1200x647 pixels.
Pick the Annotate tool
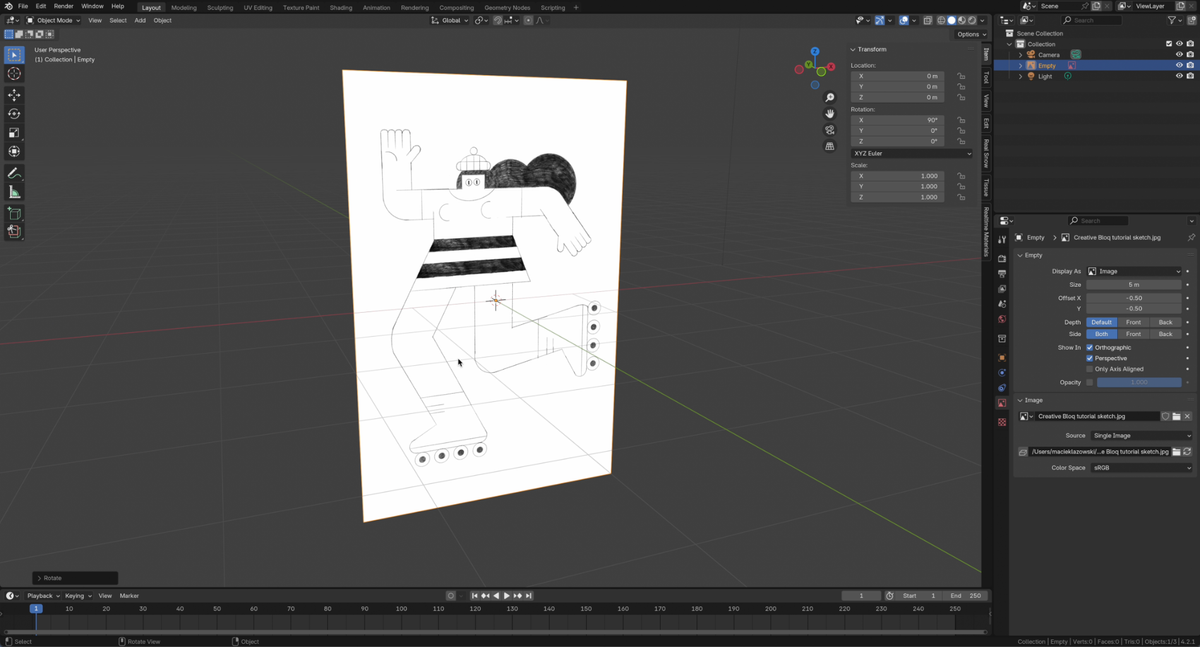click(x=14, y=172)
